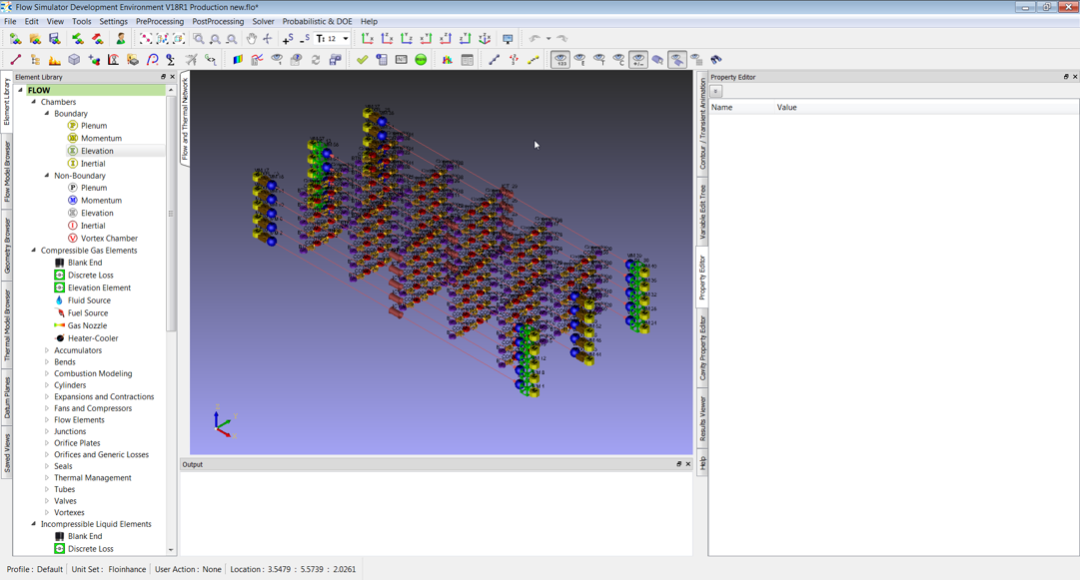Expand the Valves group
Screen dimensions: 1080x580
tap(47, 501)
